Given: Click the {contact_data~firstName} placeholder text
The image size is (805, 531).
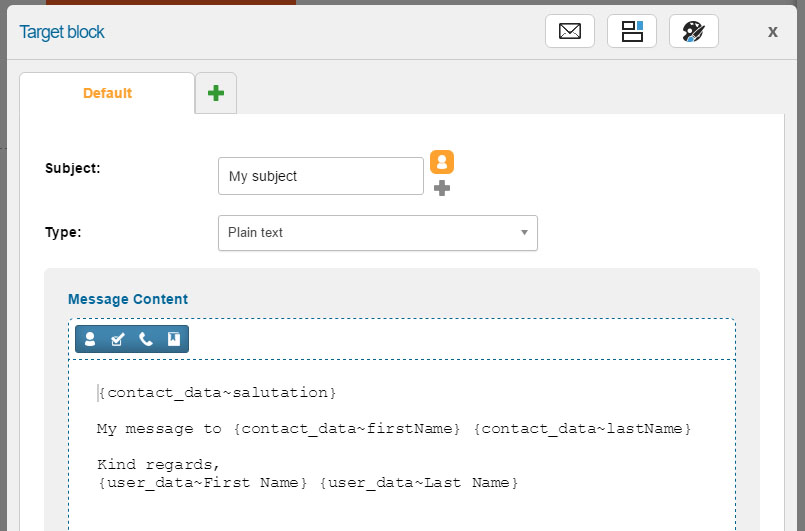Looking at the screenshot, I should point(346,428).
